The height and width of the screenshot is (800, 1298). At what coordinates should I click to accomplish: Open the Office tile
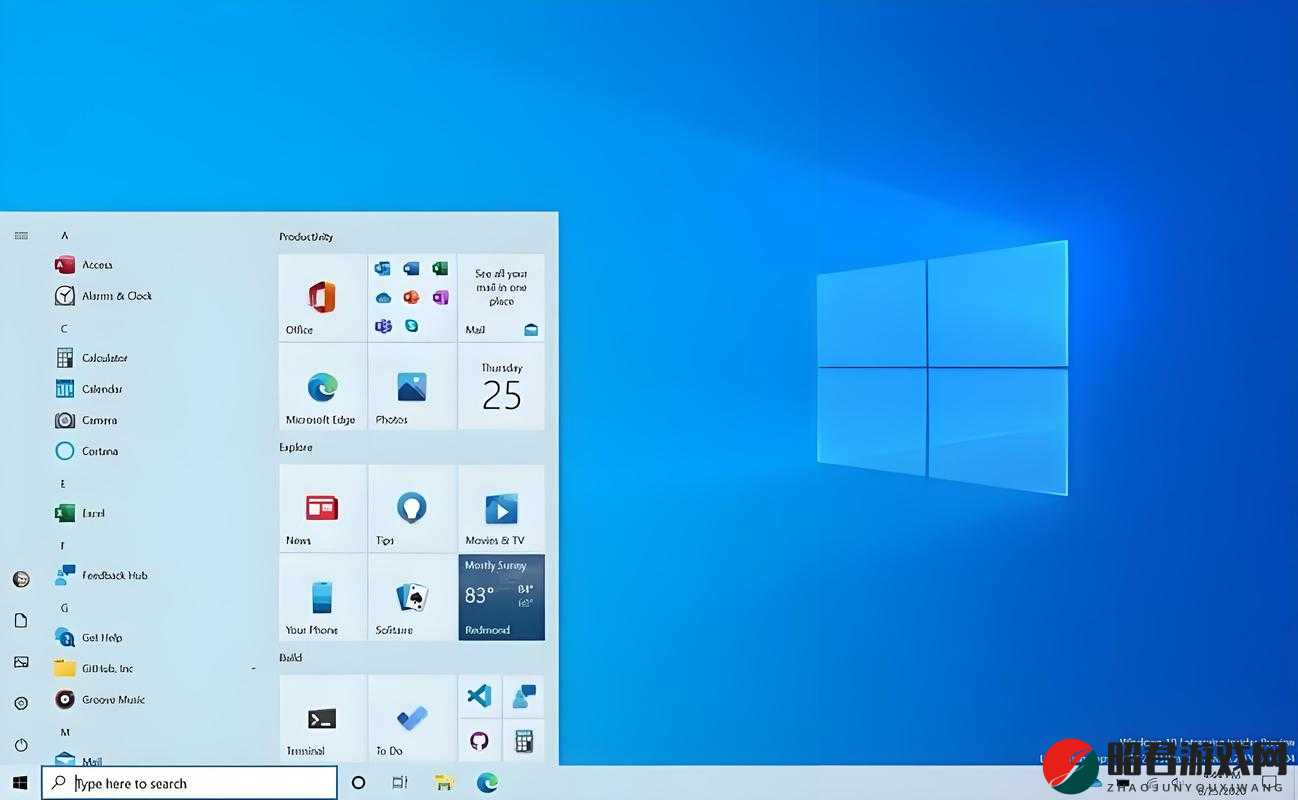pos(322,297)
